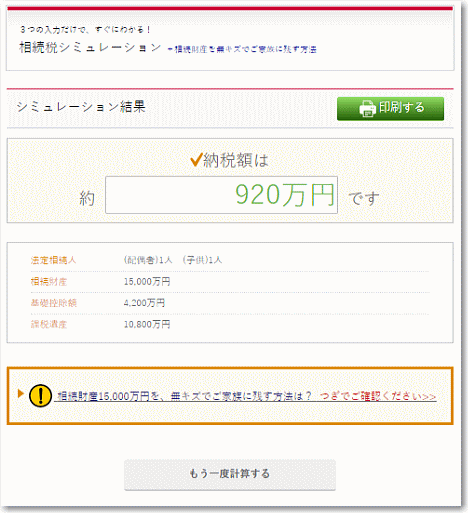This screenshot has height=513, width=468.
Task: Open the つぎでご確認ください>> link
Action: [x=378, y=396]
